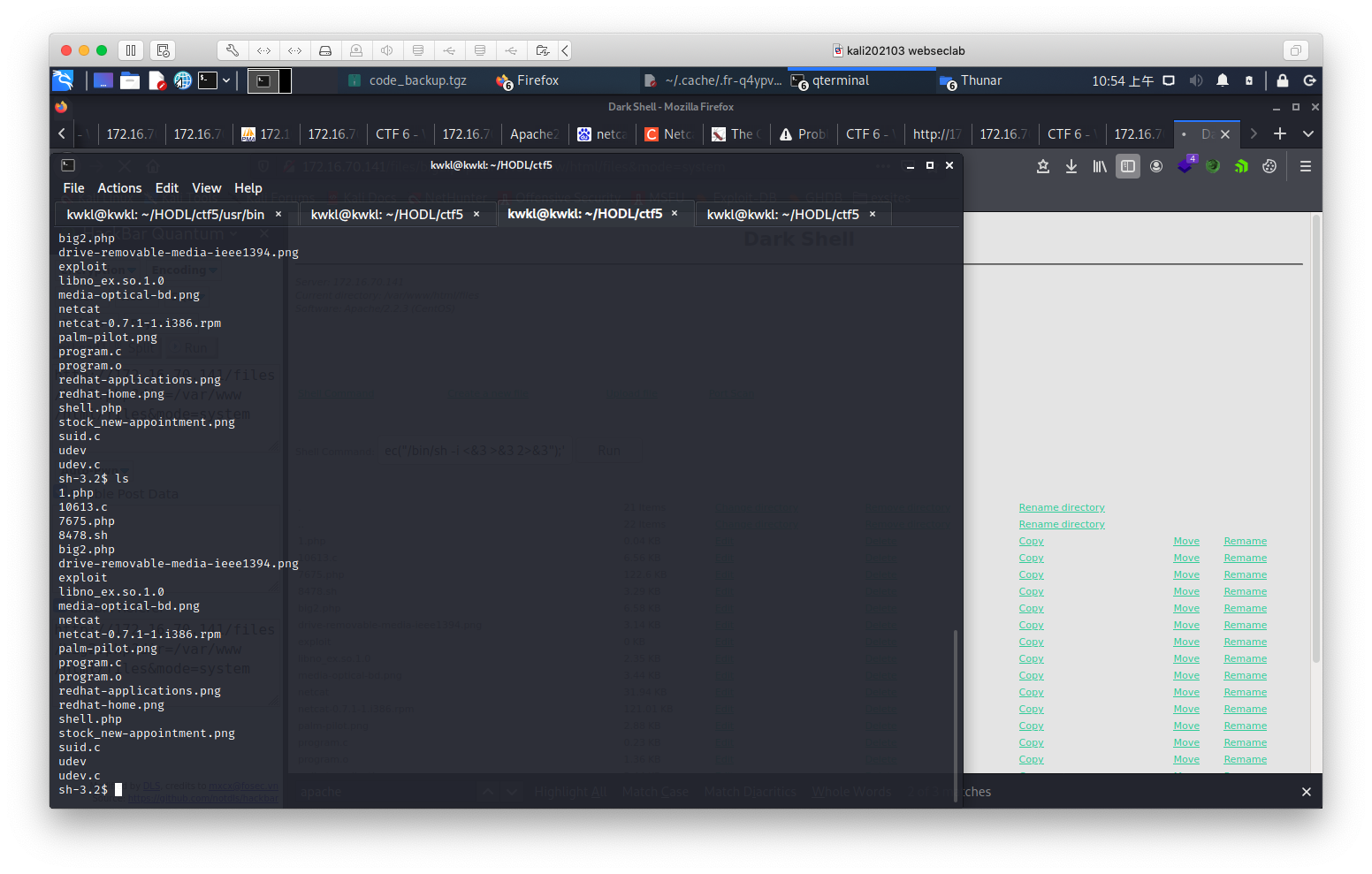The image size is (1372, 874).
Task: Open the VM snapshot manager icon
Action: tap(164, 50)
